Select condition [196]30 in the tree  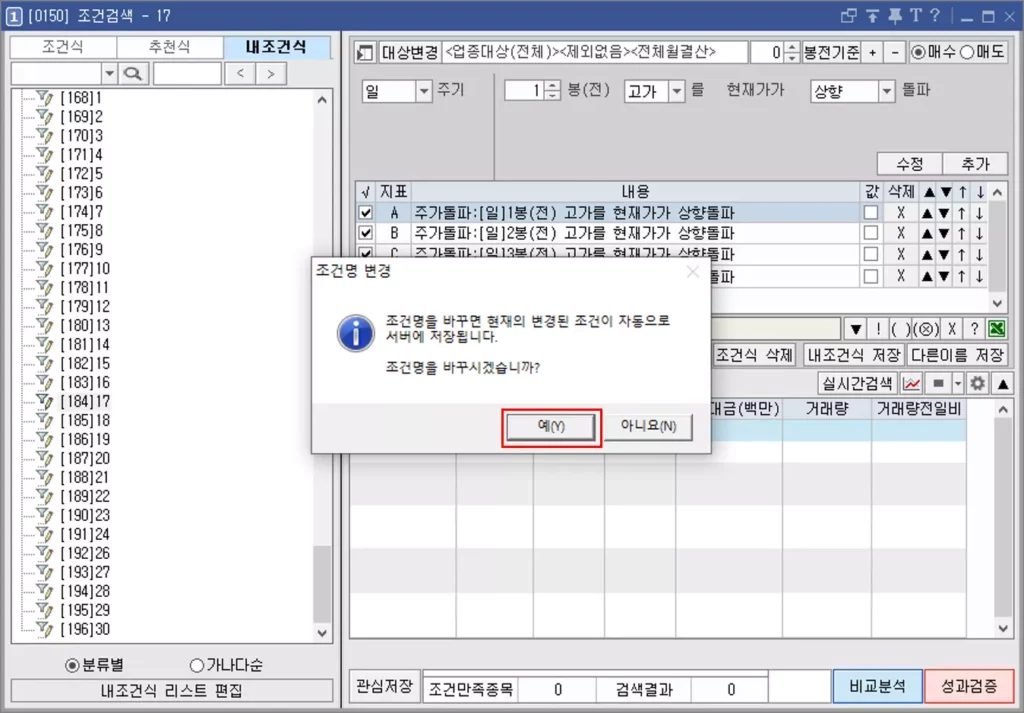[x=85, y=629]
